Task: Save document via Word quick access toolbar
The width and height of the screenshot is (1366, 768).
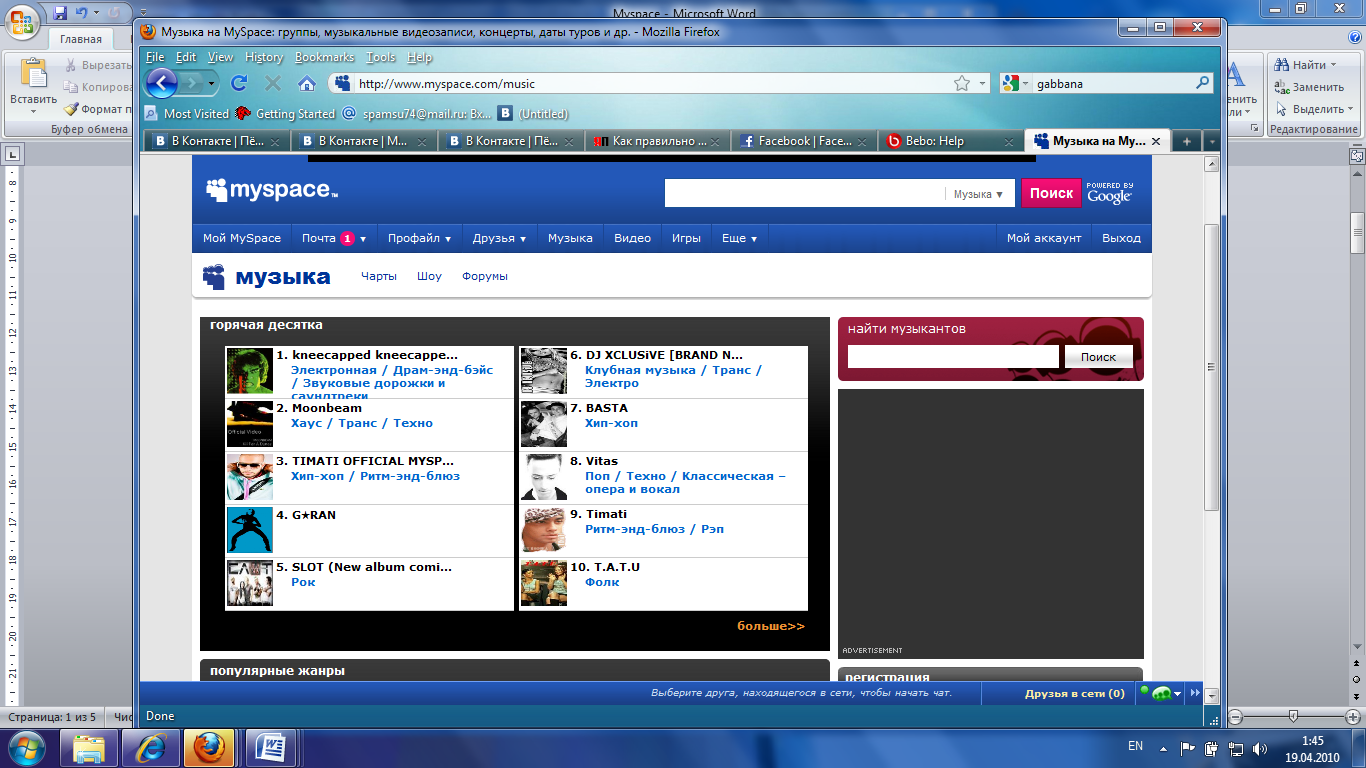Action: [60, 13]
